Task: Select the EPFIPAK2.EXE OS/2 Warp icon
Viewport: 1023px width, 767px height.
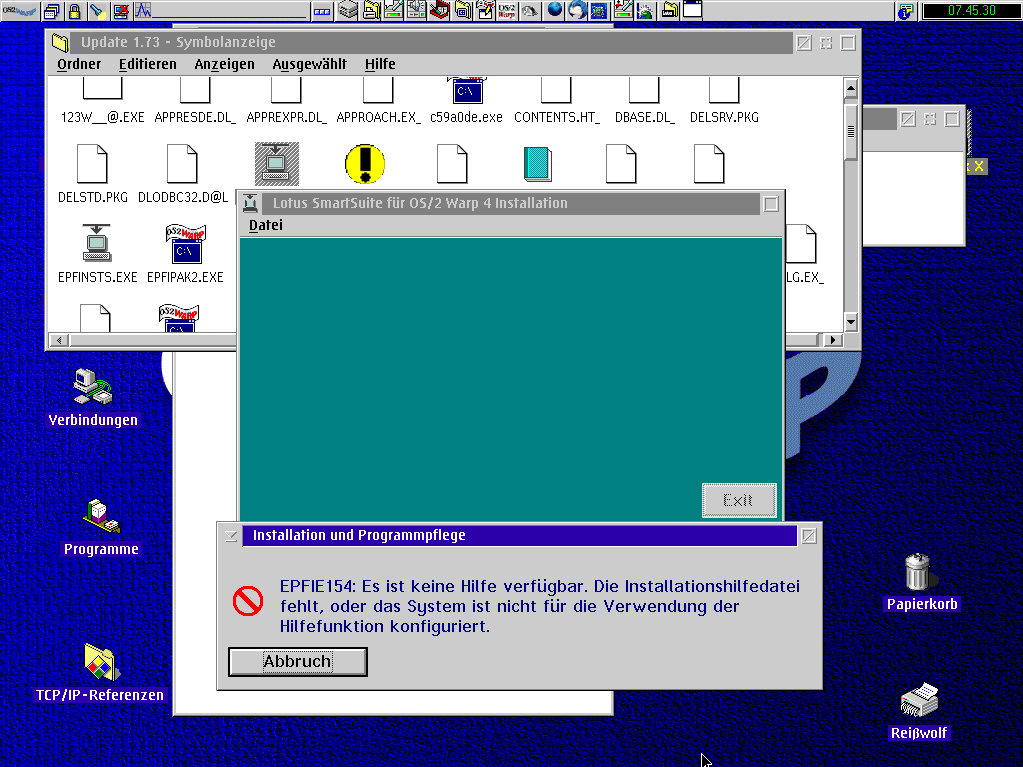Action: click(x=185, y=243)
